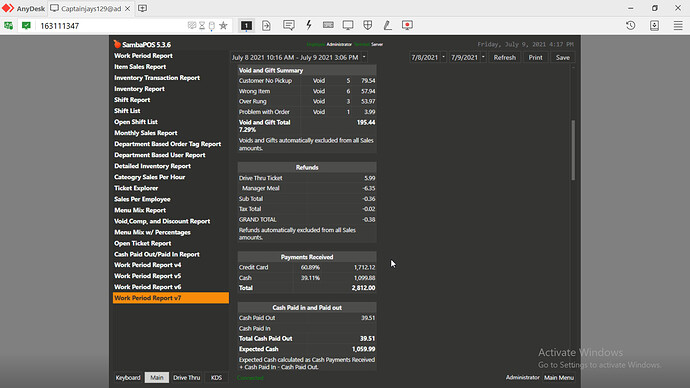The height and width of the screenshot is (388, 690).
Task: Select highlighted Work Period Report v7
Action: pyautogui.click(x=171, y=298)
